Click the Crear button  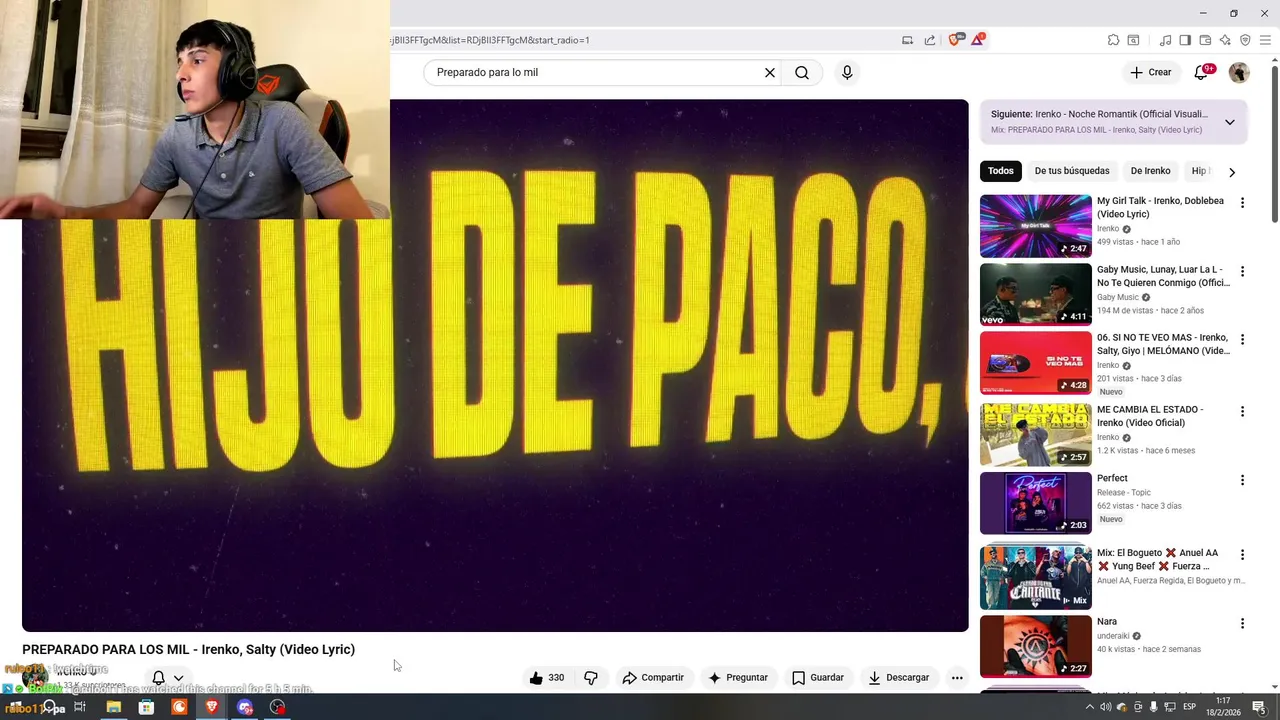pyautogui.click(x=1151, y=72)
